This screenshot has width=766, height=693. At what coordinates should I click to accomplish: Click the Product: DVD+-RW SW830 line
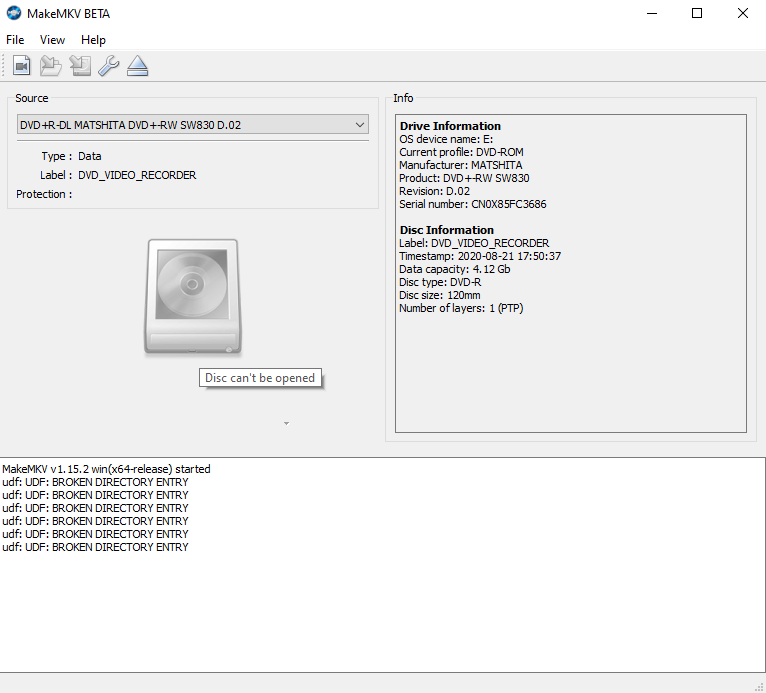tap(464, 178)
